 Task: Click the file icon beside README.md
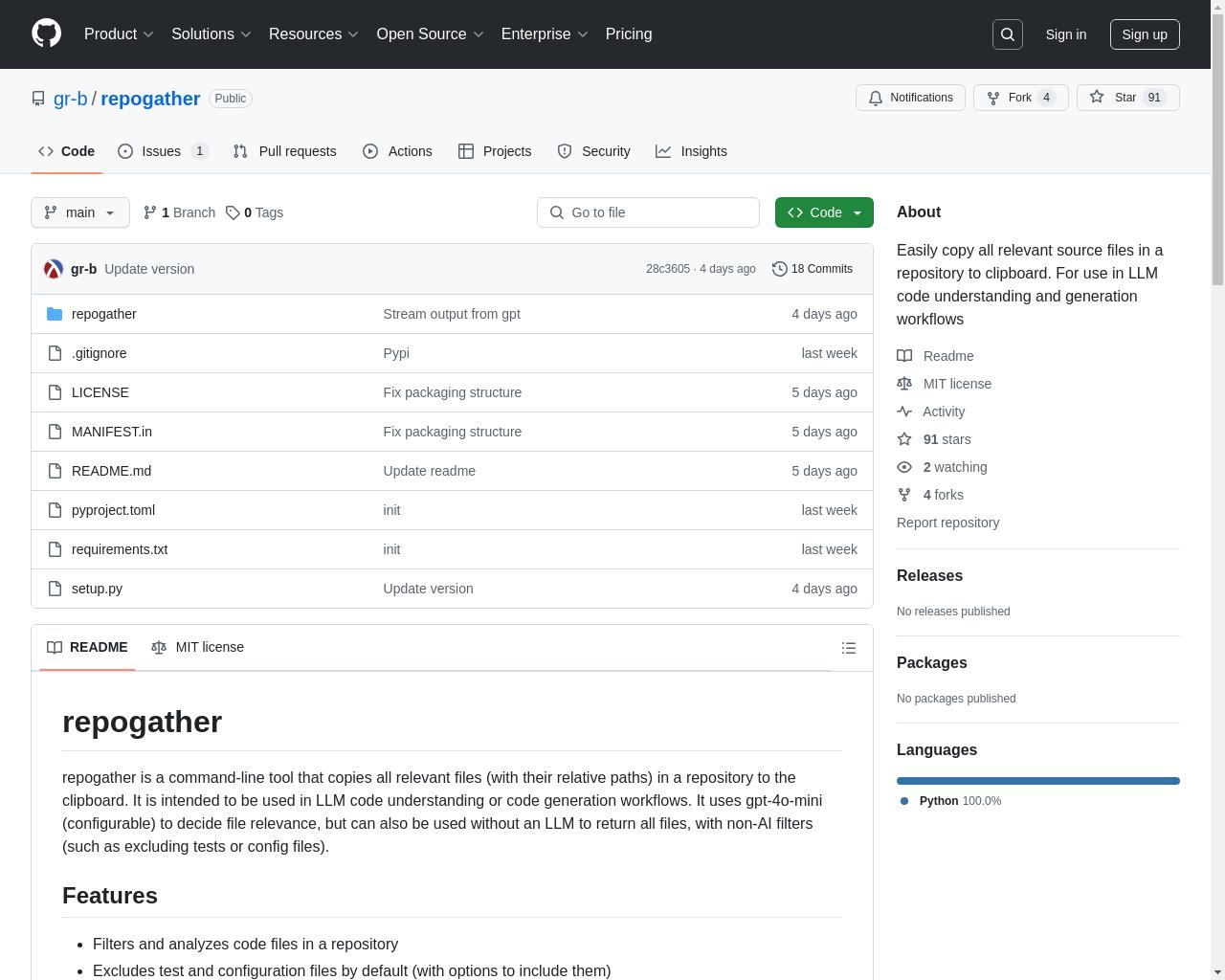[x=55, y=471]
